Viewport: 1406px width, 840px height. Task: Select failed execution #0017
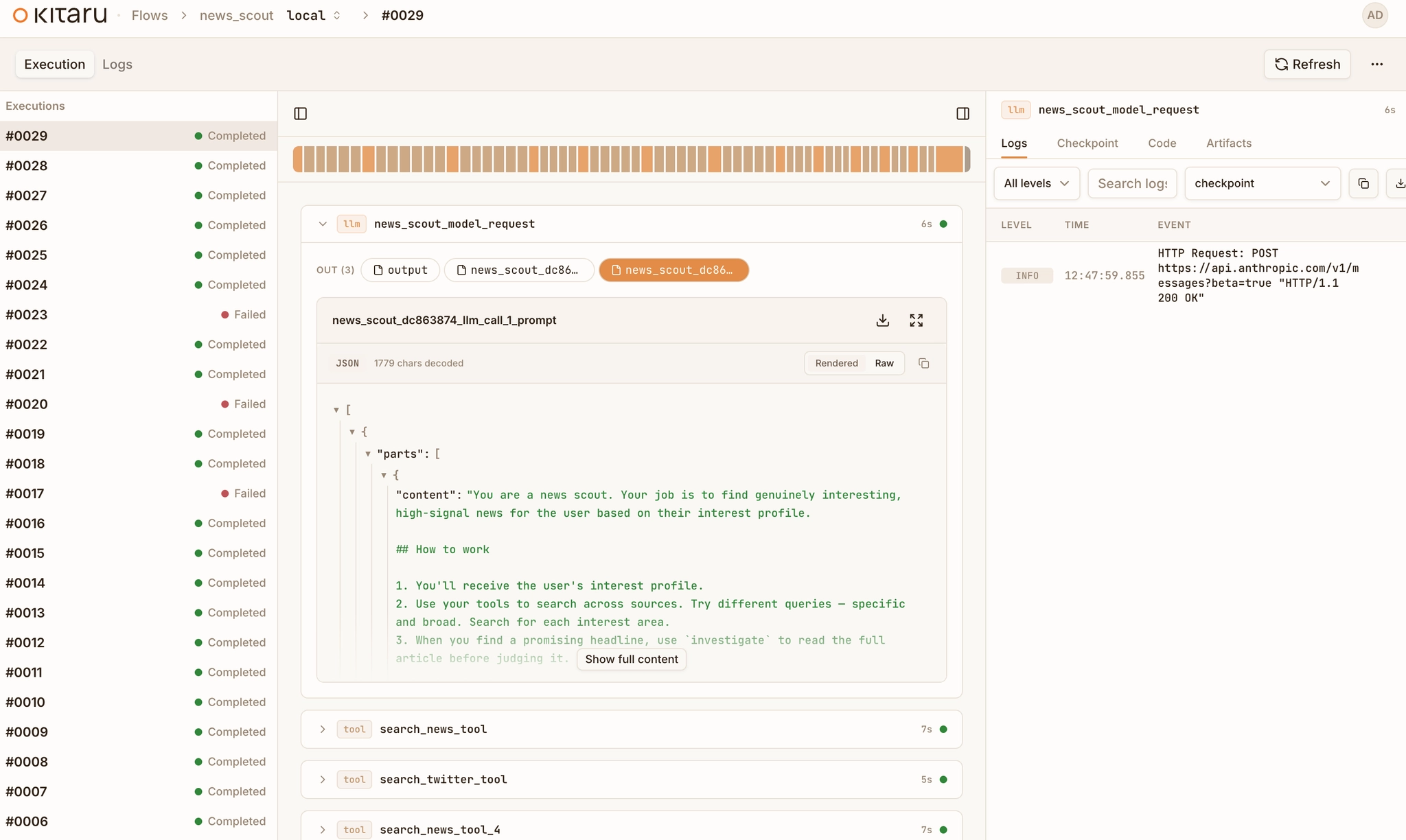pyautogui.click(x=139, y=493)
